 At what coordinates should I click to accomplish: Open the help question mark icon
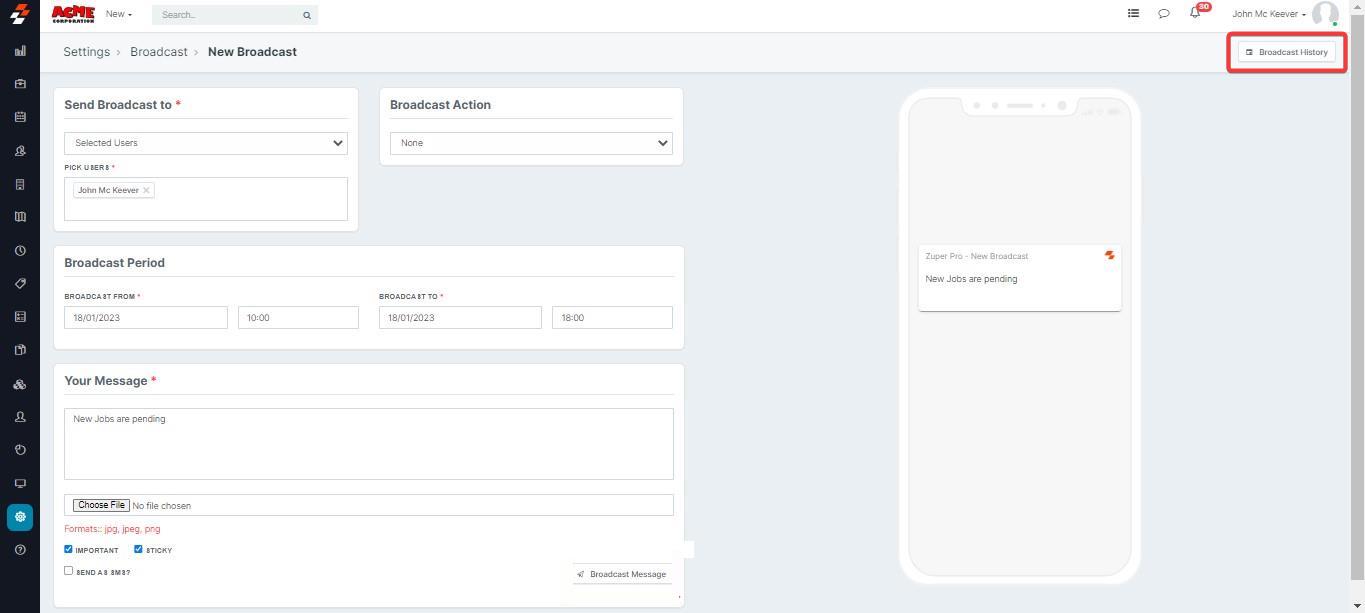click(x=20, y=550)
